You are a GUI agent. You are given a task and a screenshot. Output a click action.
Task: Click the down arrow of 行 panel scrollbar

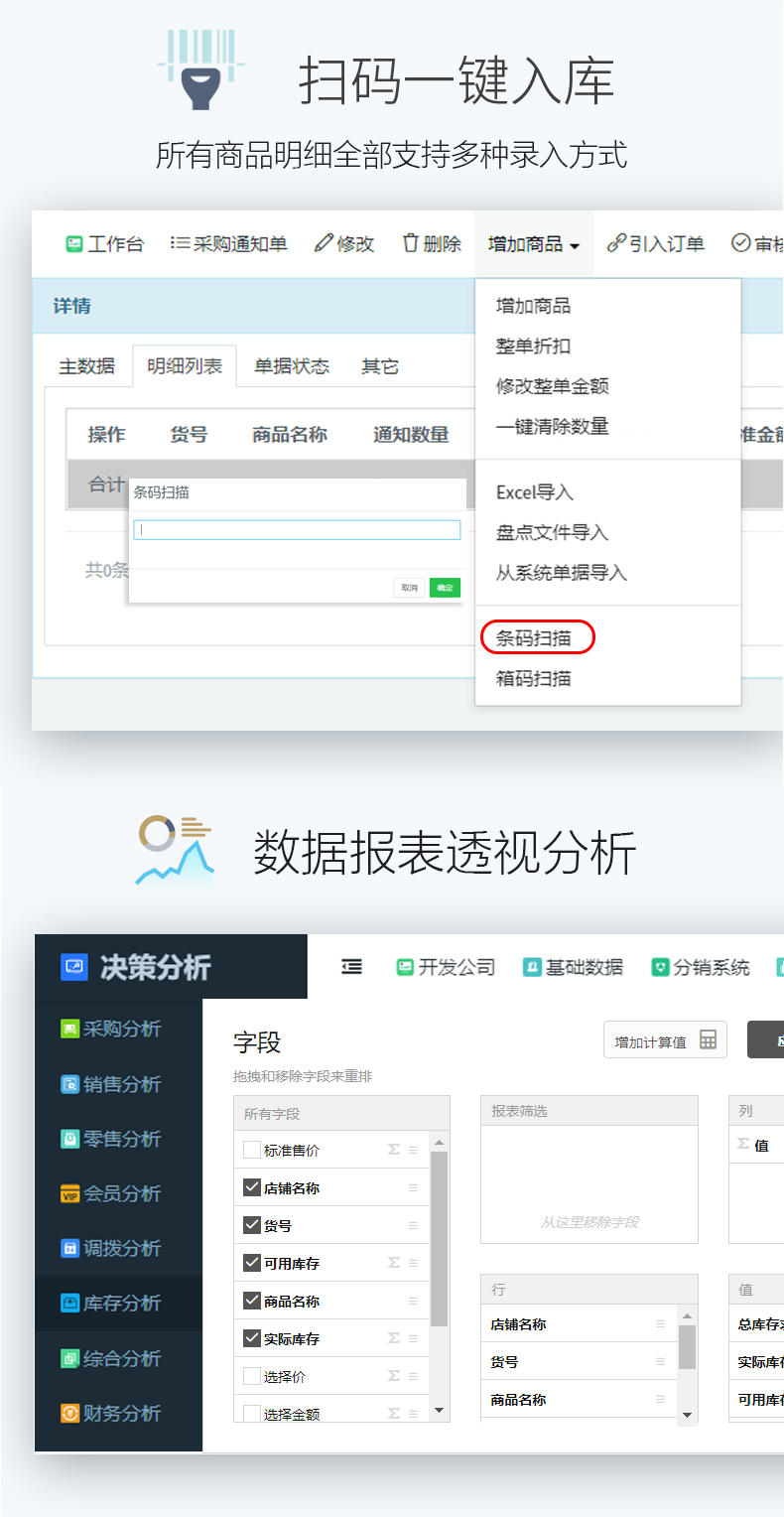(x=688, y=1414)
